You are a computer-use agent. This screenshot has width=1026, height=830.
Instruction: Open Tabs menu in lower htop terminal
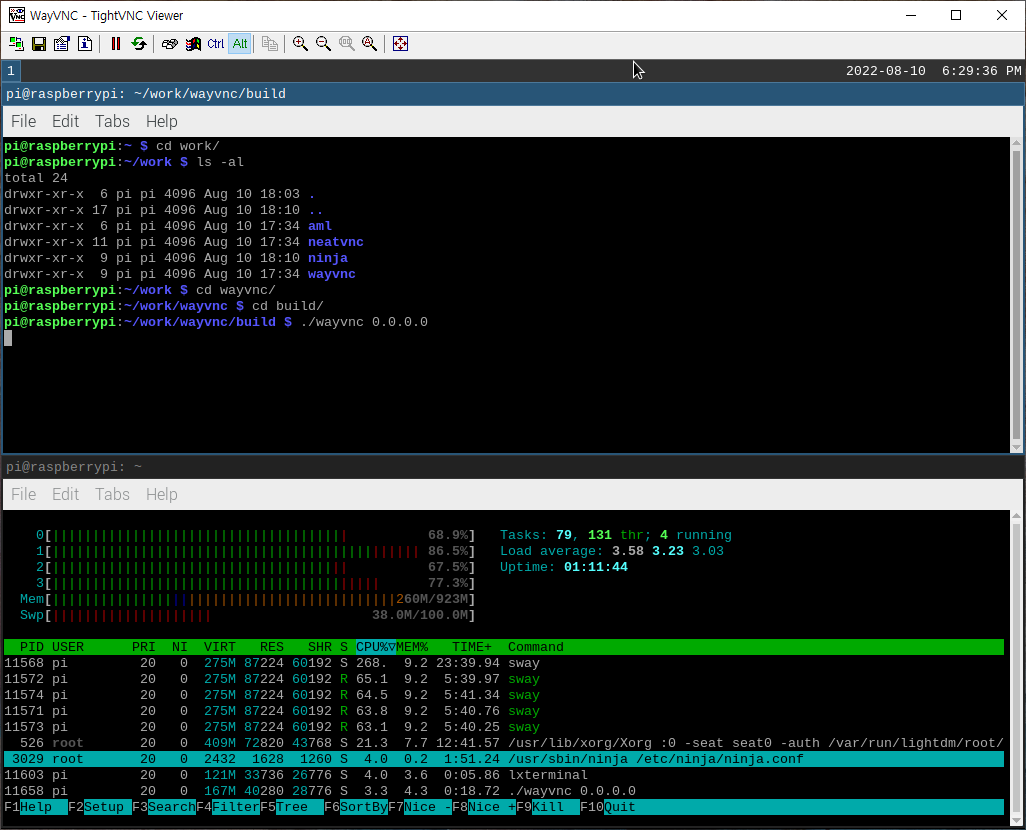[x=112, y=494]
